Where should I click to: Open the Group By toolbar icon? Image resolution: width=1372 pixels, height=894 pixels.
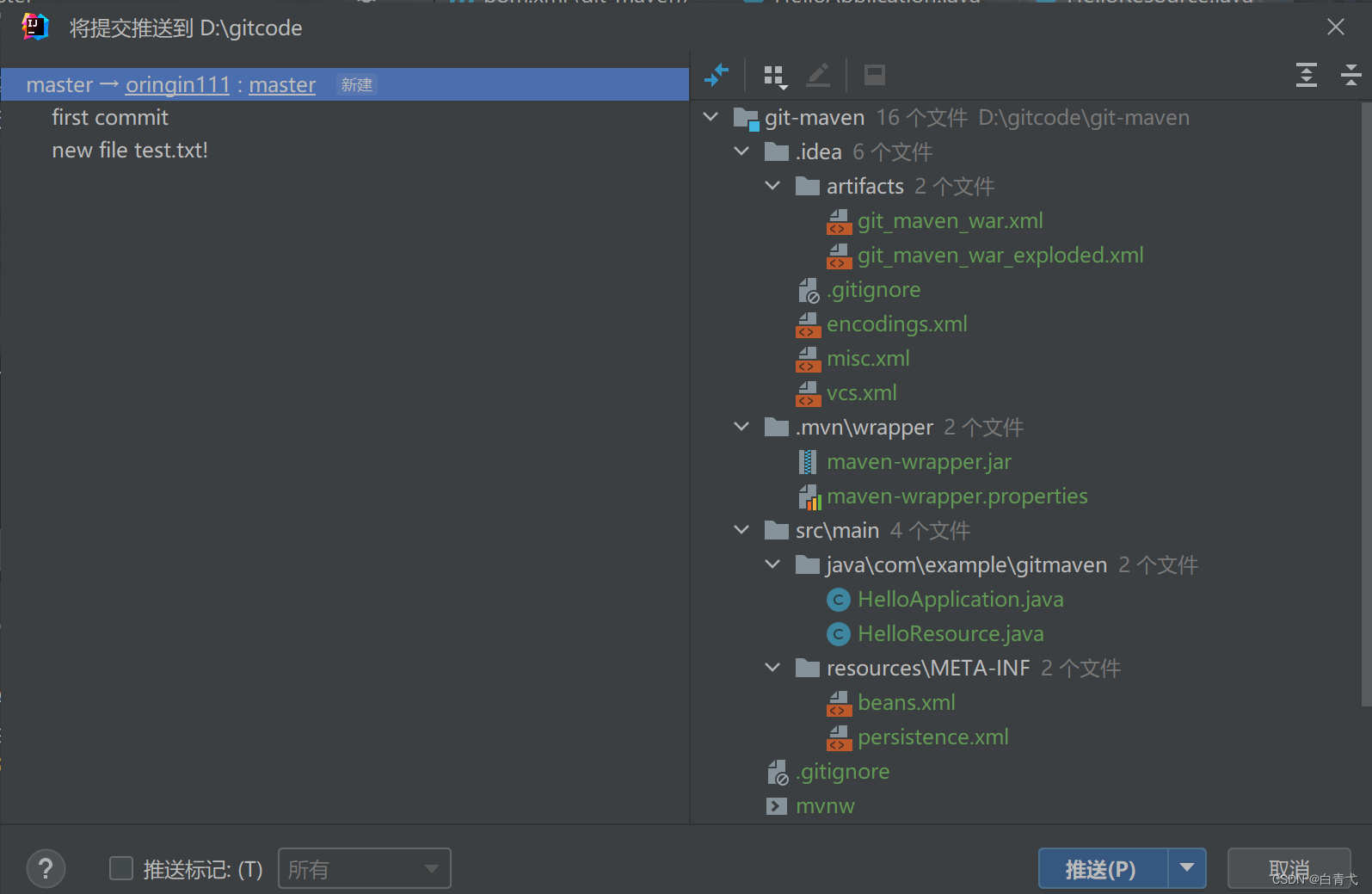pos(776,77)
